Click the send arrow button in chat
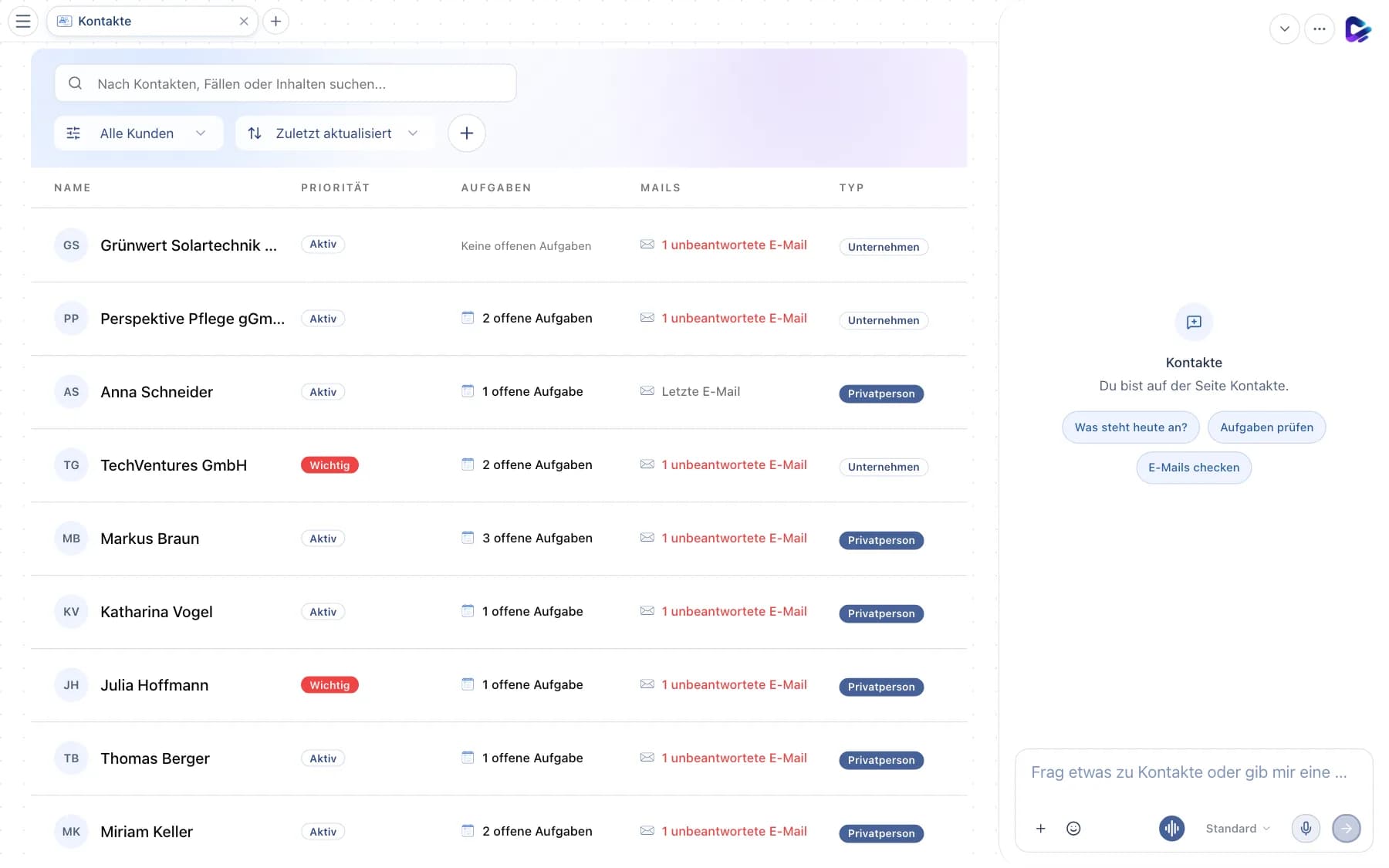Screen dimensions: 1389x868 tap(1347, 828)
